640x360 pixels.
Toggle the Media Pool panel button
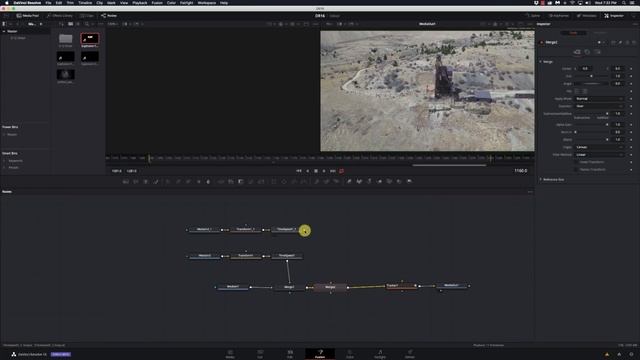point(27,16)
